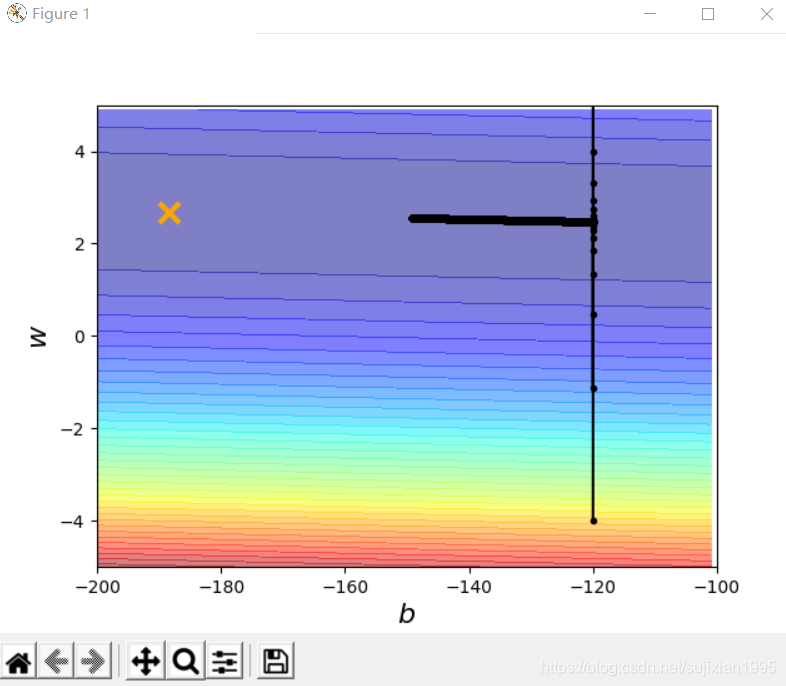Viewport: 786px width, 686px height.
Task: Activate the Pan axes tool
Action: [146, 661]
